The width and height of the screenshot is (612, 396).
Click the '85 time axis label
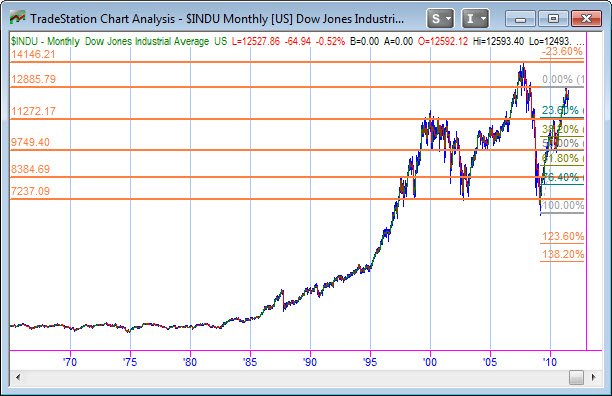[x=250, y=362]
